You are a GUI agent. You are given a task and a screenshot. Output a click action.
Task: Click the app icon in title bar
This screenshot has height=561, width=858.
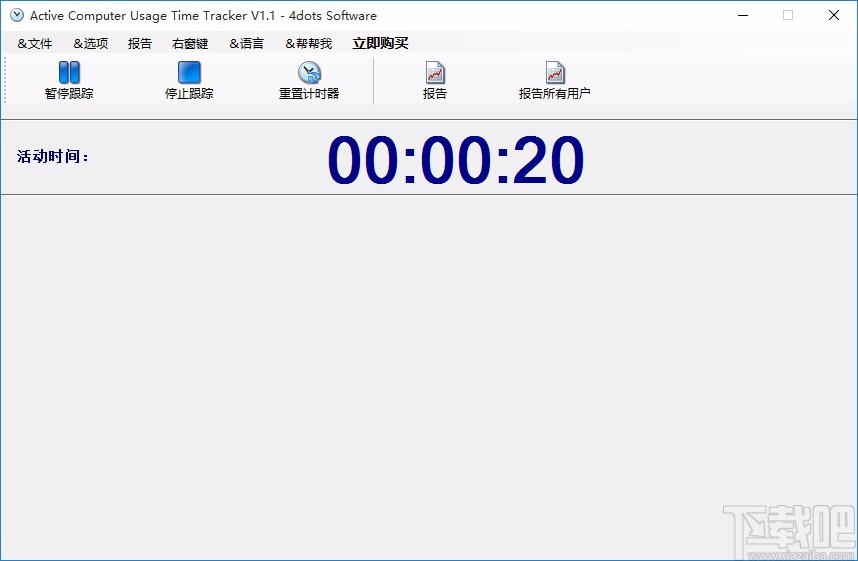point(17,15)
